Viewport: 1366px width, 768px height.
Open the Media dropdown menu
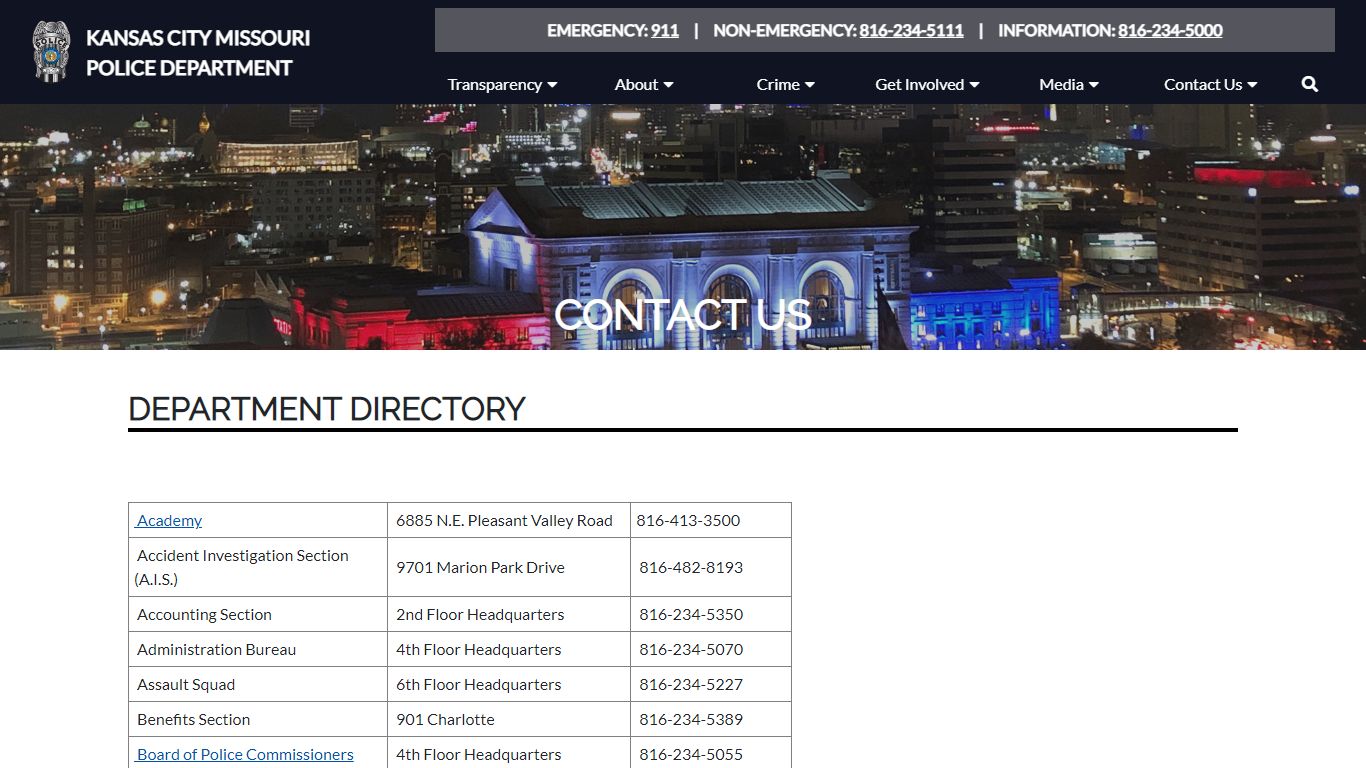point(1069,85)
